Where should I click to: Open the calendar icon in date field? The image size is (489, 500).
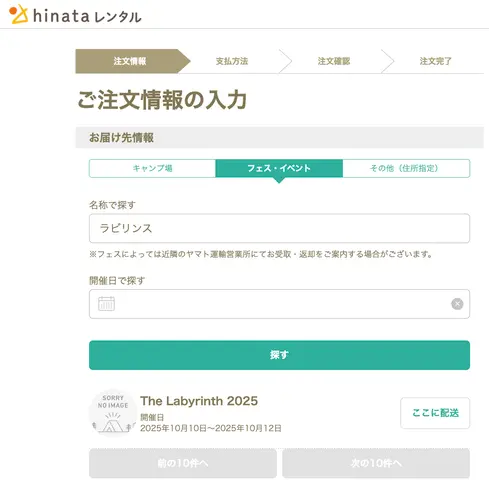click(106, 304)
